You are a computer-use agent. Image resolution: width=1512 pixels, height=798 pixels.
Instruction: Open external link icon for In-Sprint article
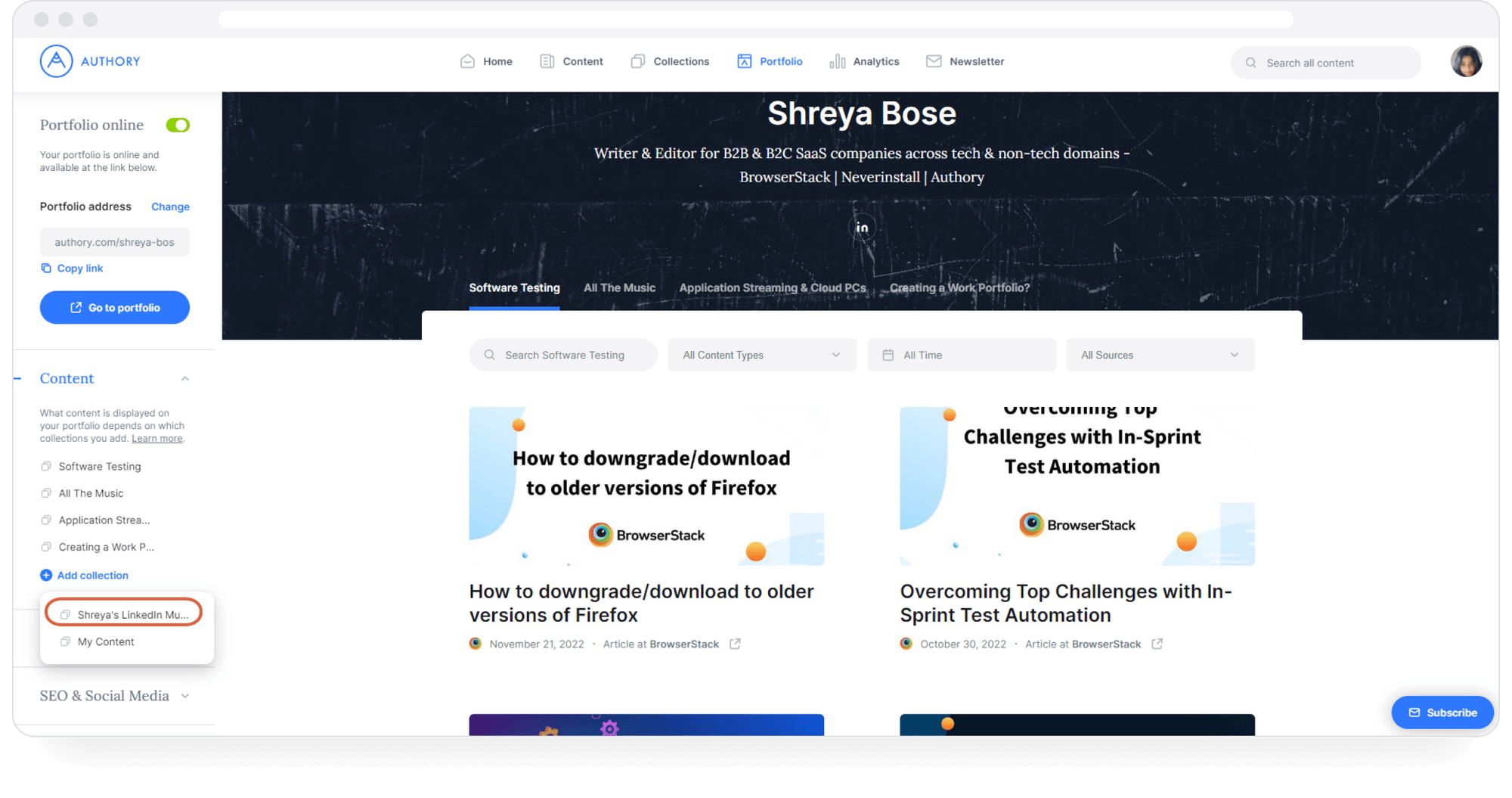pyautogui.click(x=1157, y=644)
